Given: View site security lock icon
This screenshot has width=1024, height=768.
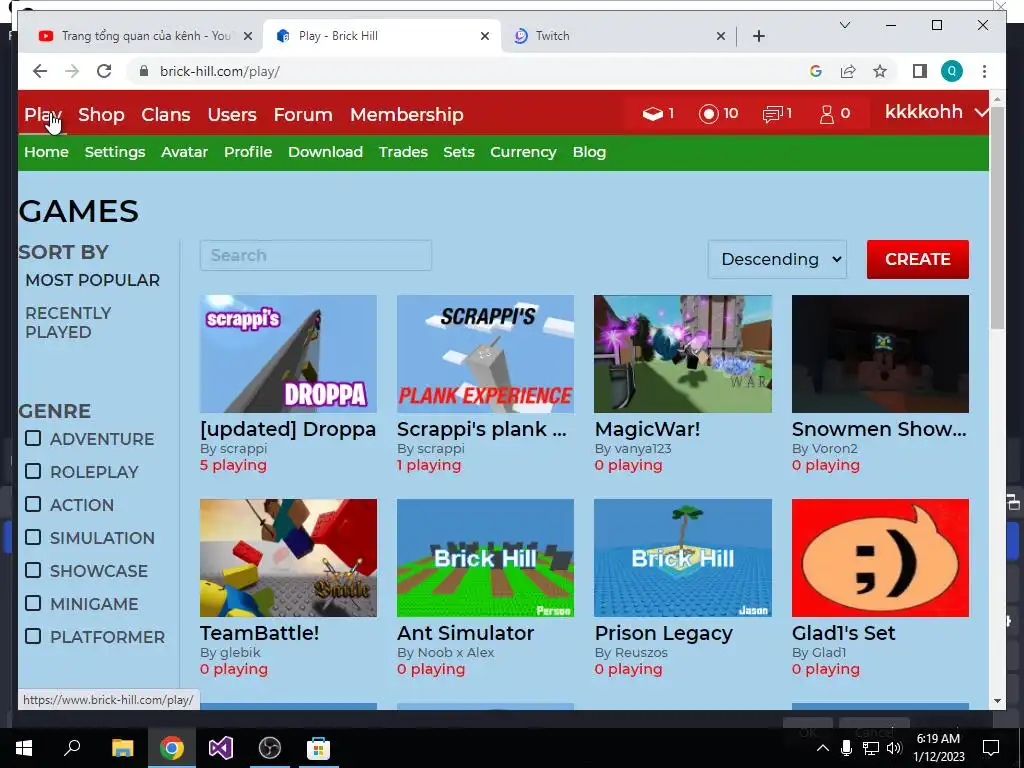Looking at the screenshot, I should (x=144, y=71).
